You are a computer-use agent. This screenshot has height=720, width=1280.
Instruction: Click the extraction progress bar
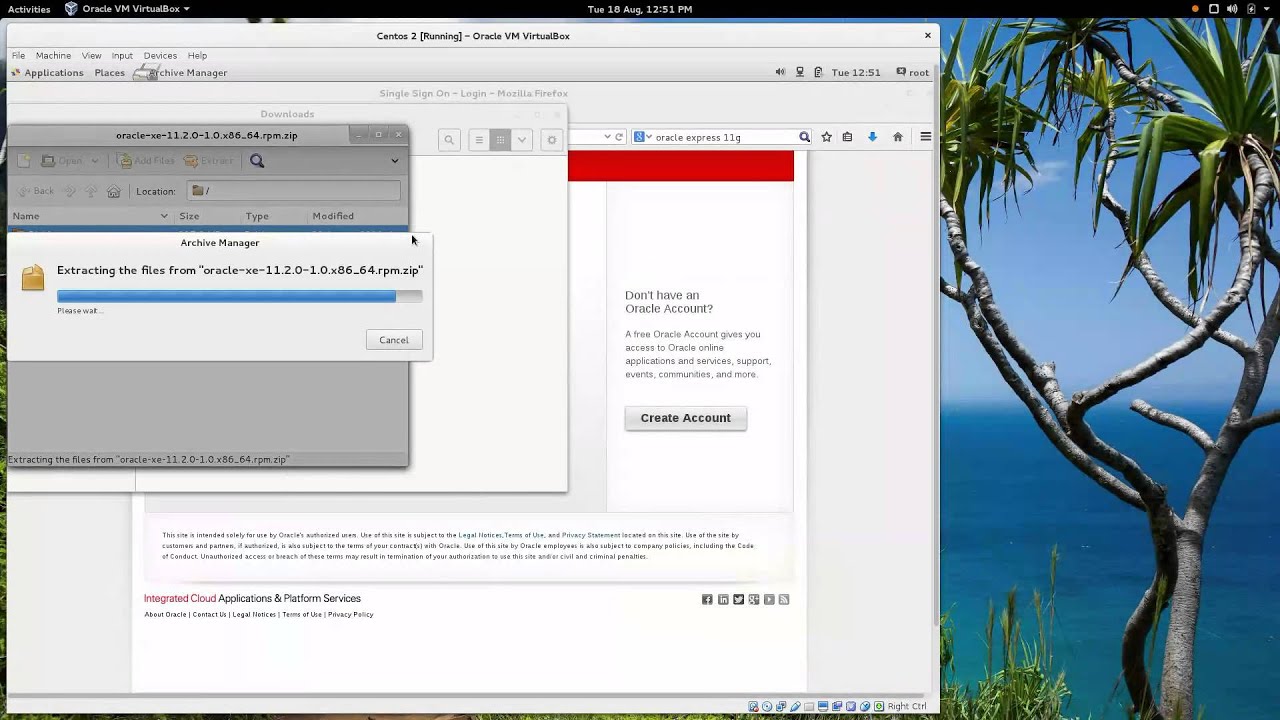click(240, 296)
